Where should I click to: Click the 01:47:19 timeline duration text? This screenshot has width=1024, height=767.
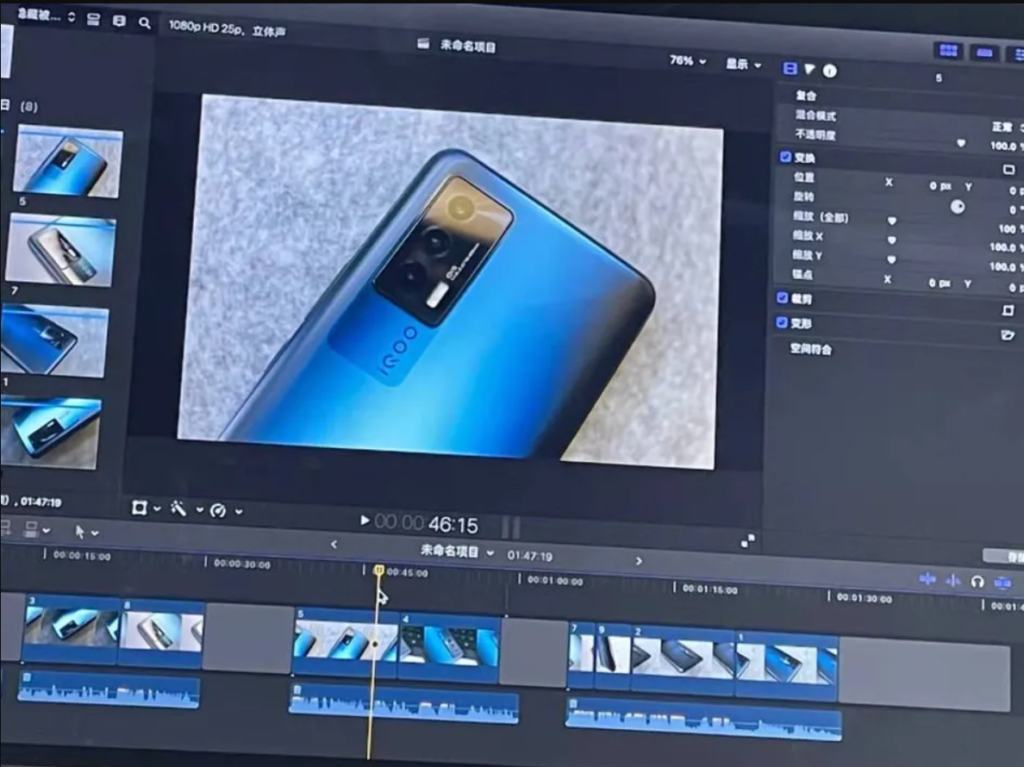point(530,556)
